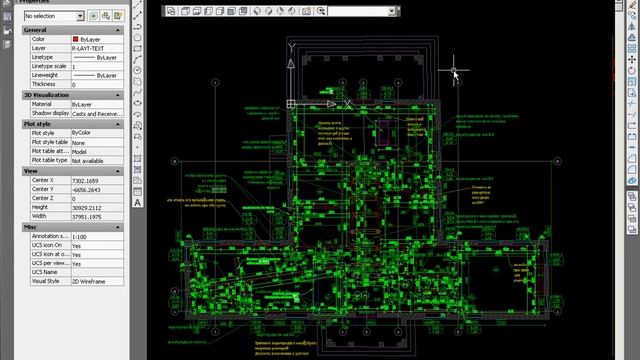Select the Arc draw tool
This screenshot has height=360, width=640.
[x=138, y=60]
